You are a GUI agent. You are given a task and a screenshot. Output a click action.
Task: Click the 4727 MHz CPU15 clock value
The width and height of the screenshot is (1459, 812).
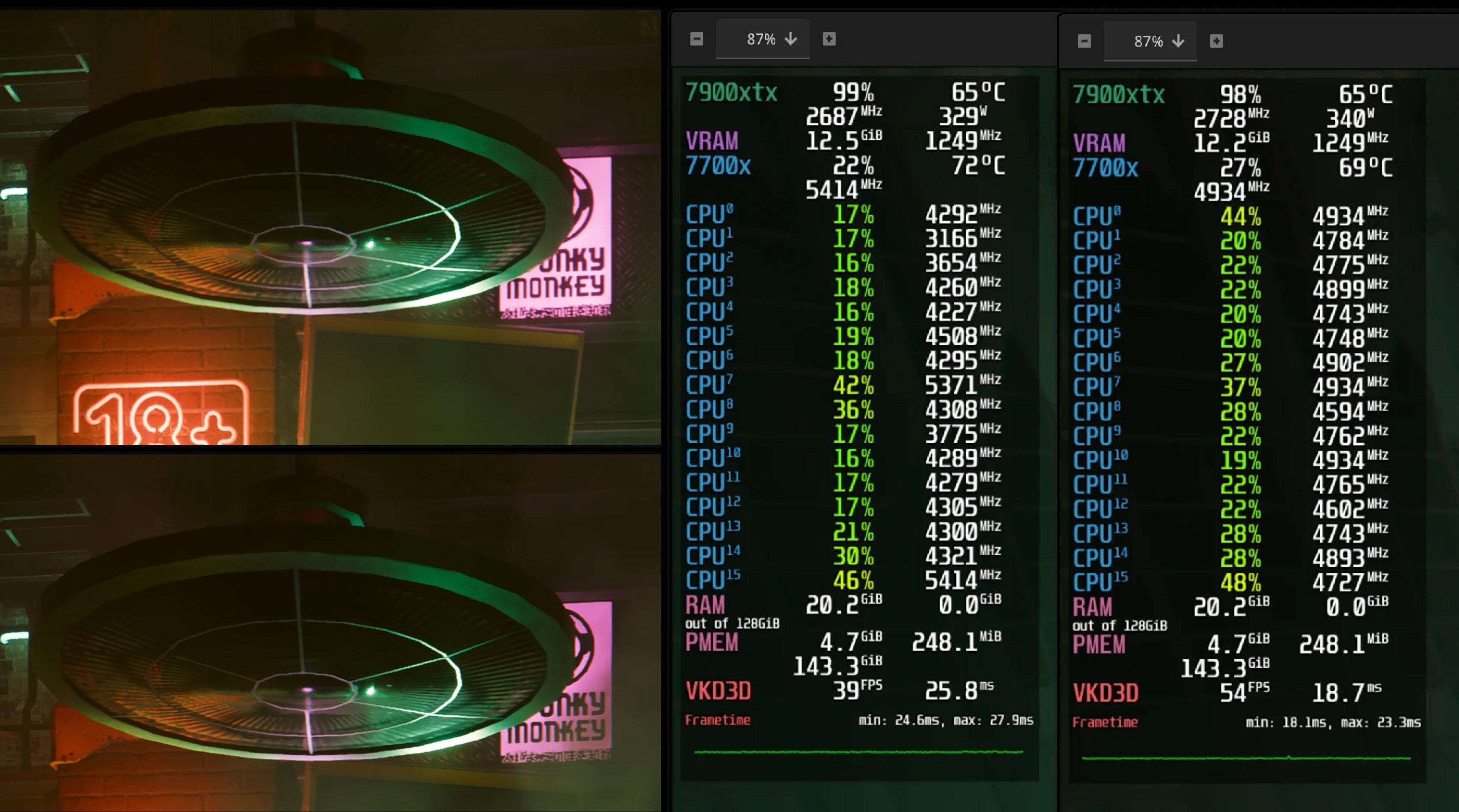[1350, 582]
